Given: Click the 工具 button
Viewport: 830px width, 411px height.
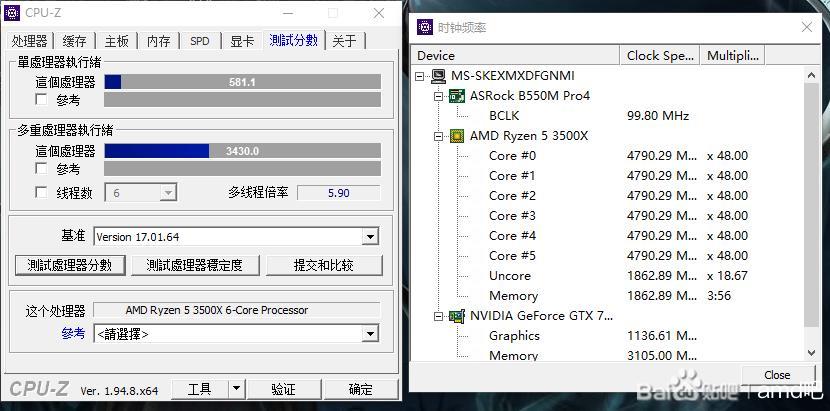Looking at the screenshot, I should click(x=200, y=389).
